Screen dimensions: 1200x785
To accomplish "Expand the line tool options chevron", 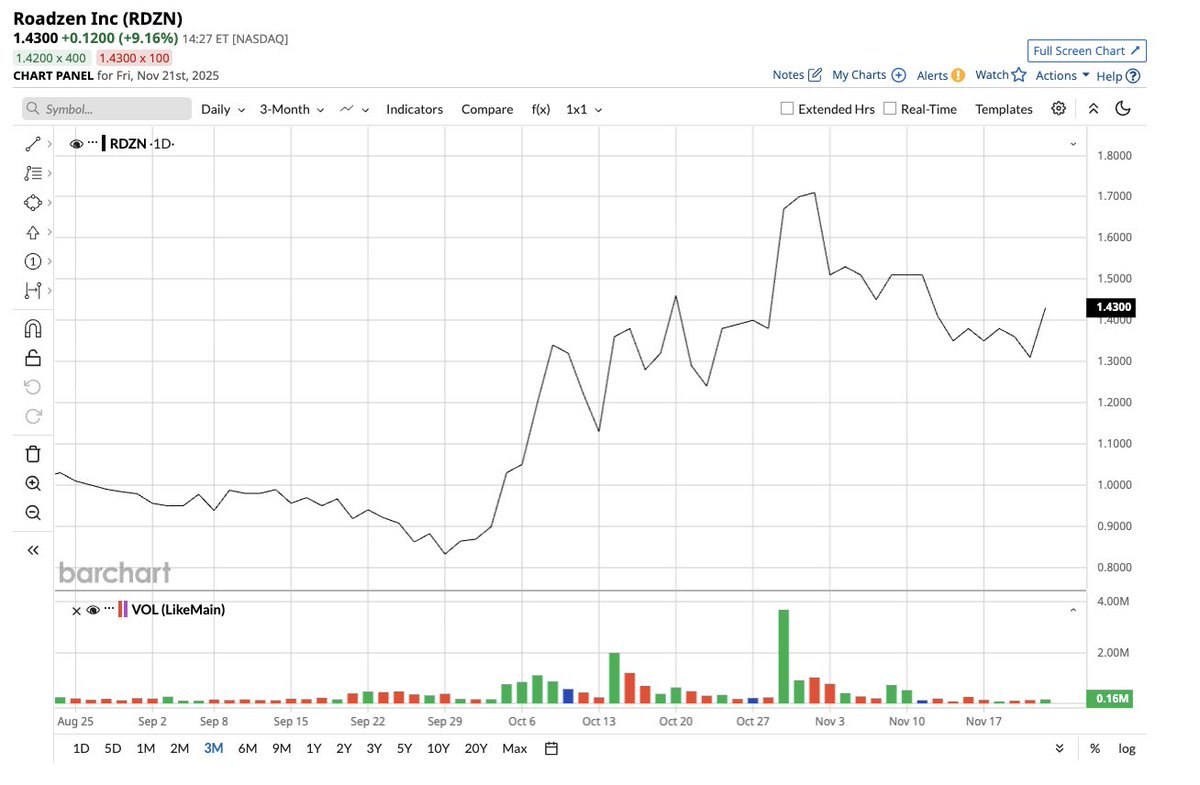I will [x=48, y=145].
